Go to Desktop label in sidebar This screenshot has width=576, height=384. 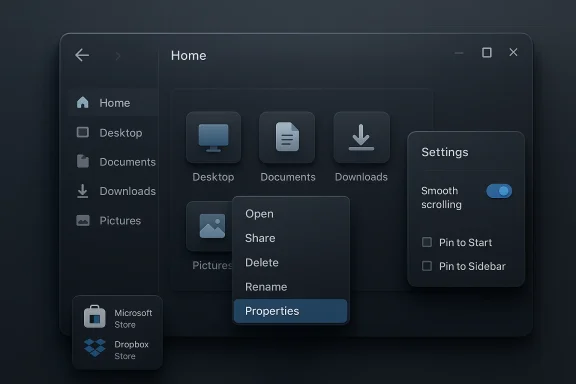pyautogui.click(x=121, y=133)
